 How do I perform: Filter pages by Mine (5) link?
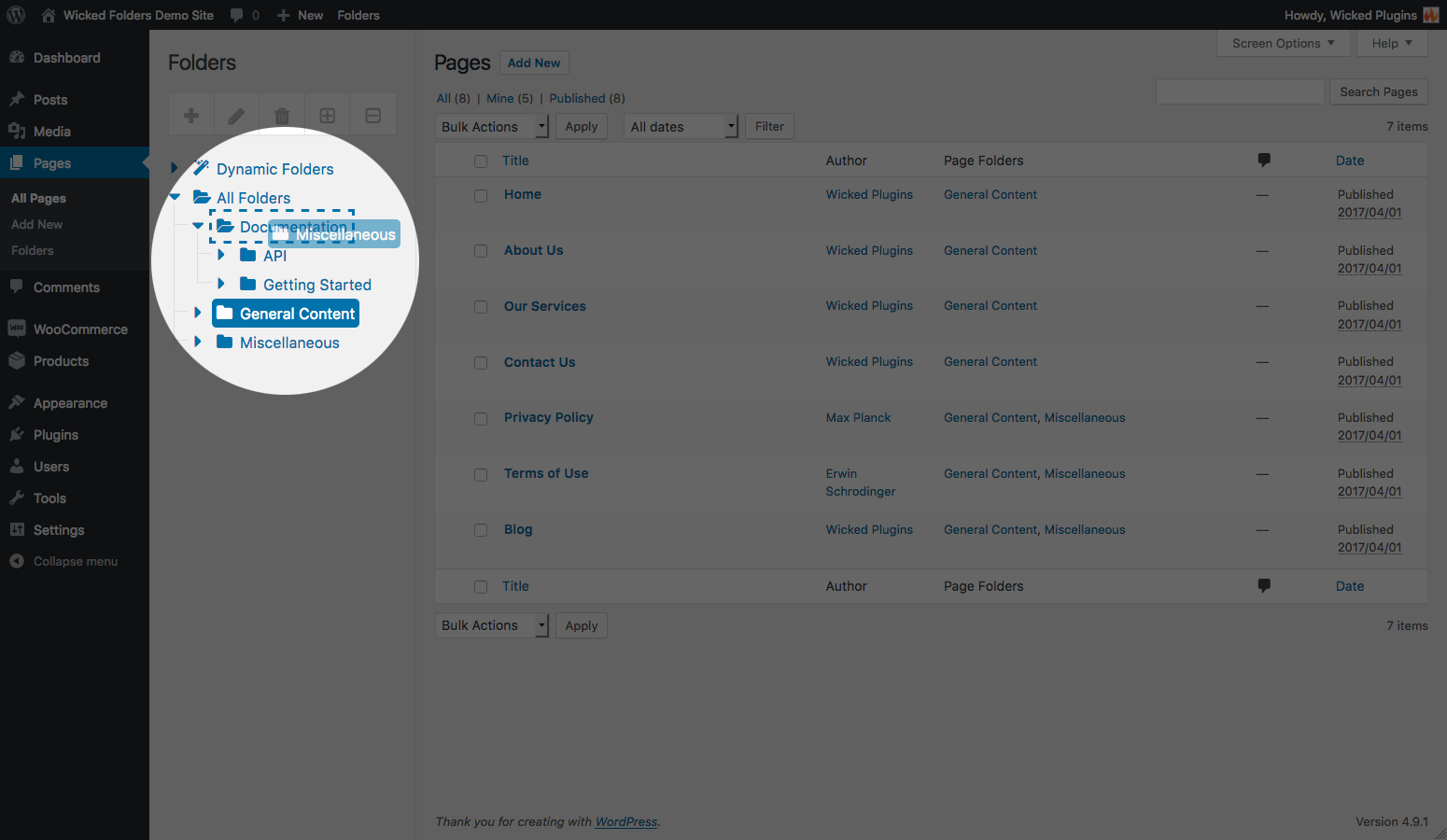(510, 98)
